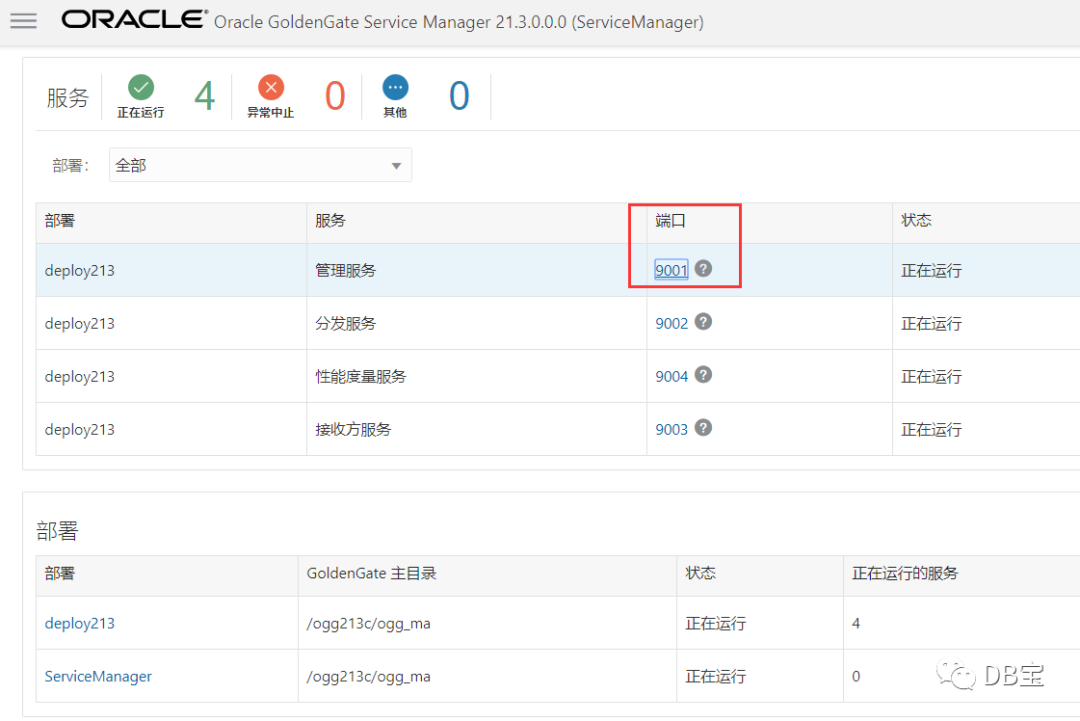Open the deploy213 deployment link

coord(80,623)
